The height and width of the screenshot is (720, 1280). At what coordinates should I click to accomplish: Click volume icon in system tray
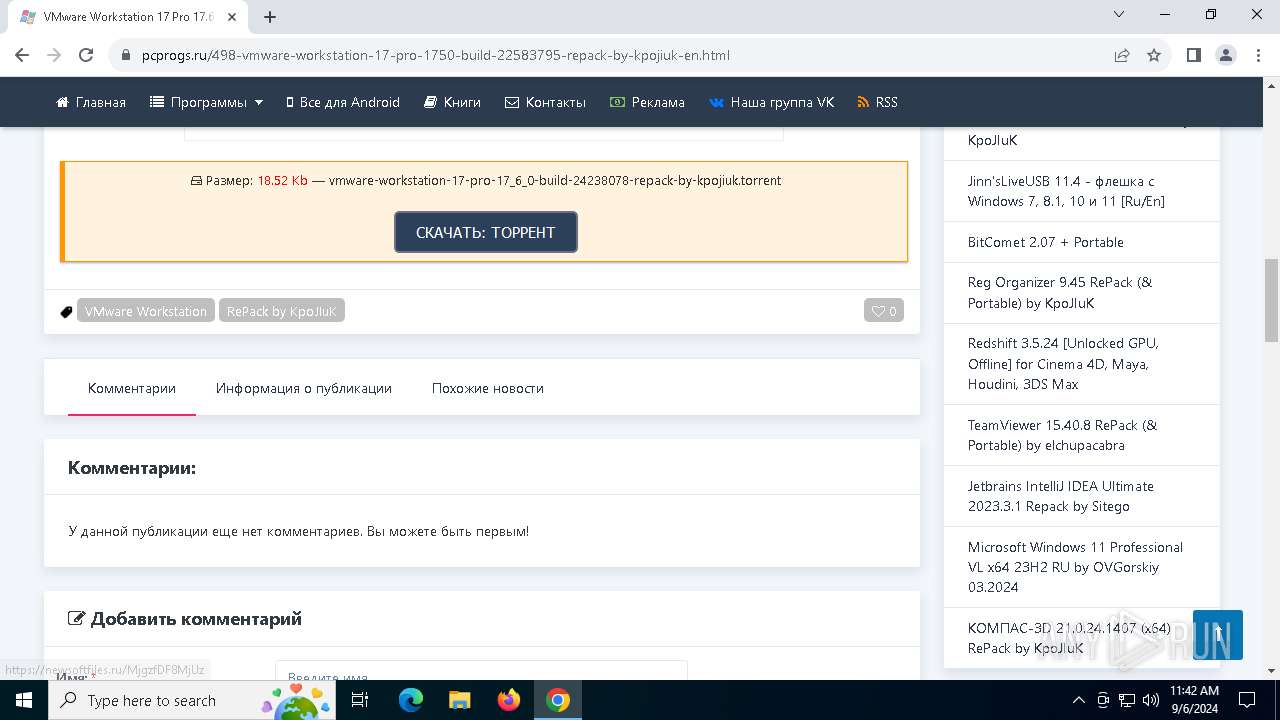click(x=1151, y=700)
